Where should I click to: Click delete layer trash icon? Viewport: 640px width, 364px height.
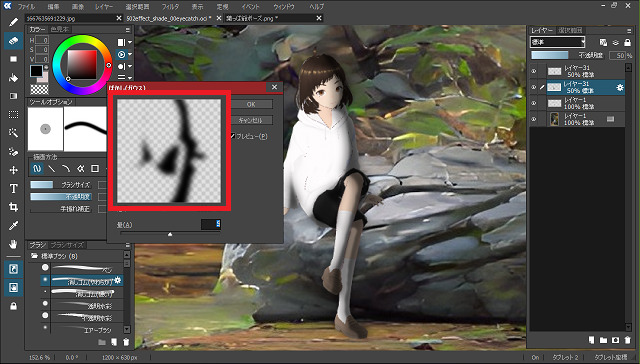tap(628, 340)
